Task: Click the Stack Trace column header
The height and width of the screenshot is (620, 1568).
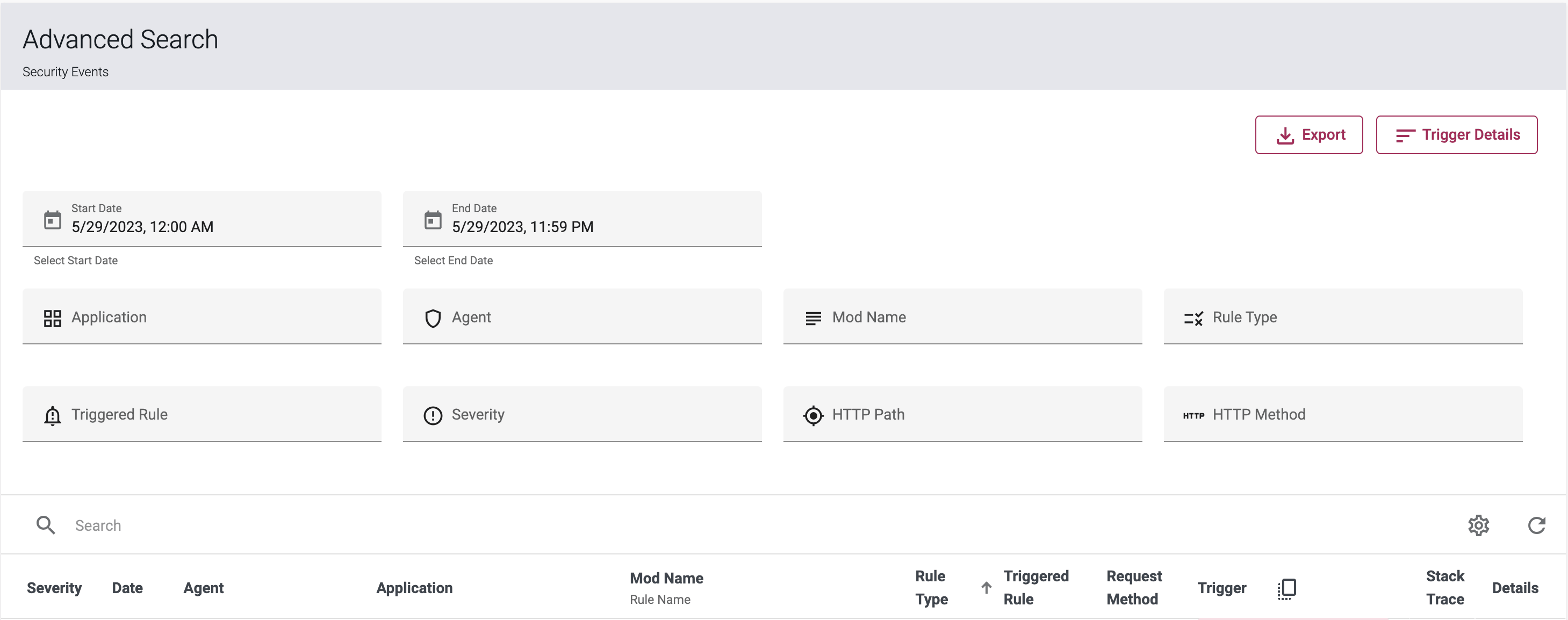Action: click(x=1445, y=588)
